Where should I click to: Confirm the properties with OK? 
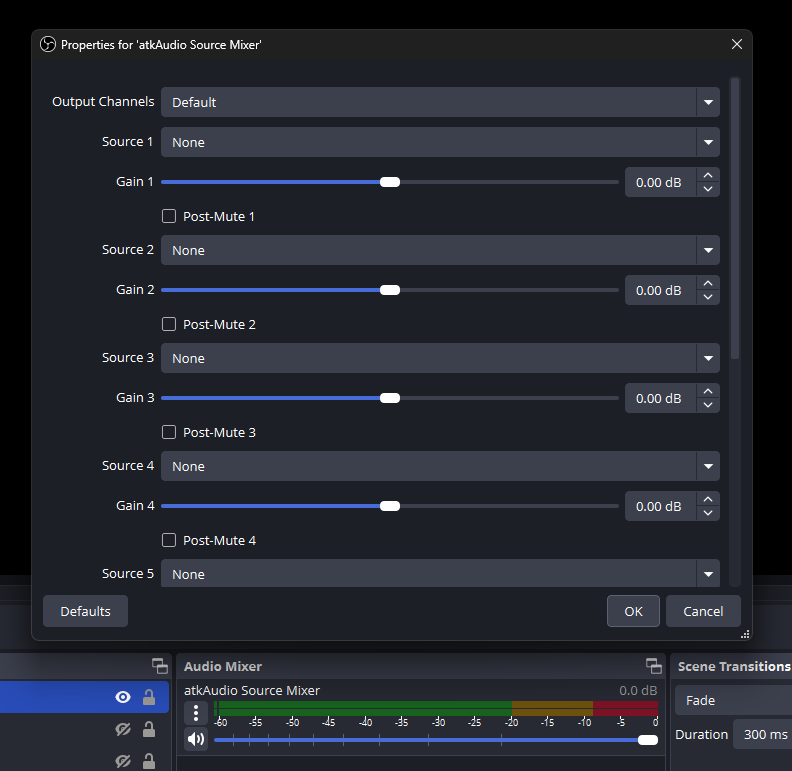tap(633, 611)
